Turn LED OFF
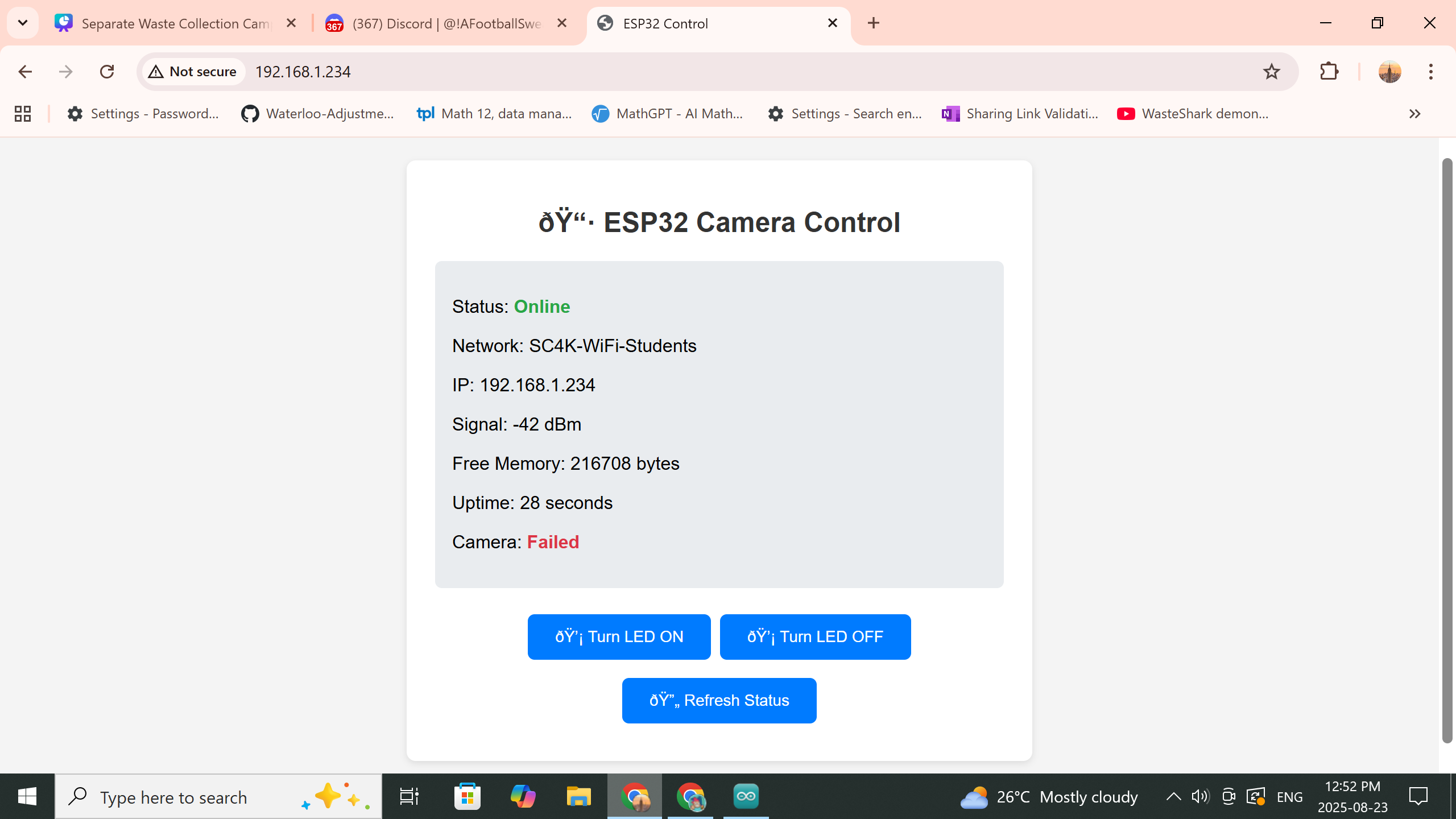 [x=815, y=636]
